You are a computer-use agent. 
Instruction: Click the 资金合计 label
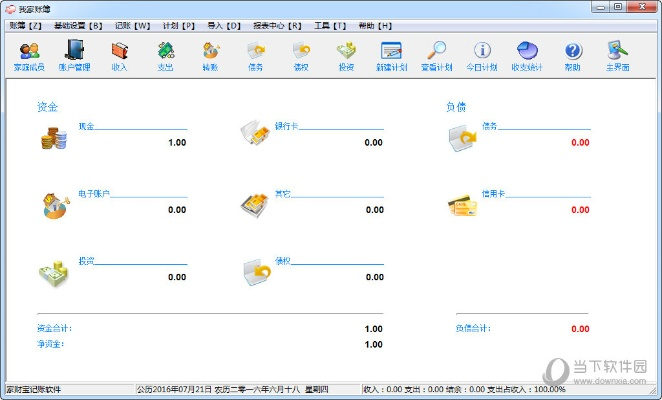coord(54,328)
